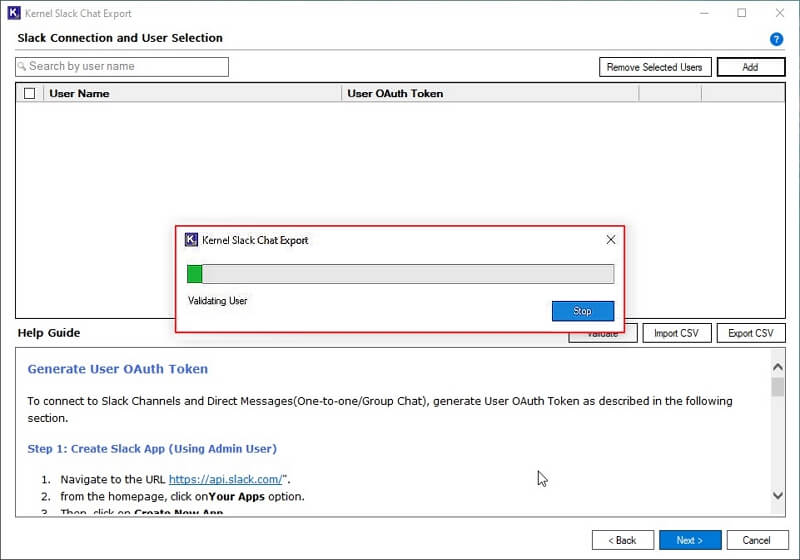The image size is (800, 560).
Task: Cancel the Slack export wizard
Action: tap(757, 540)
